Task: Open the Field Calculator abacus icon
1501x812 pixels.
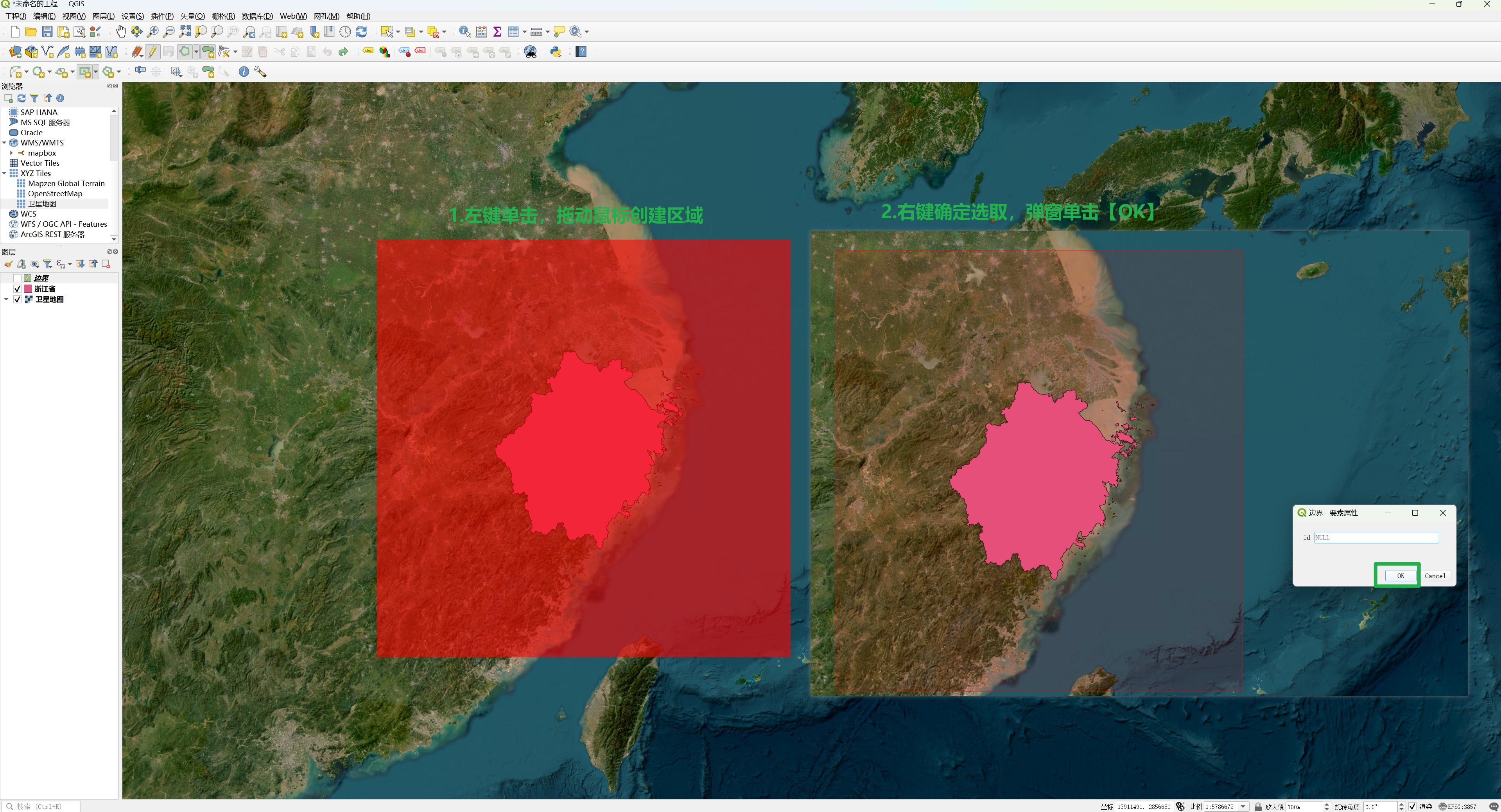Action: point(481,31)
